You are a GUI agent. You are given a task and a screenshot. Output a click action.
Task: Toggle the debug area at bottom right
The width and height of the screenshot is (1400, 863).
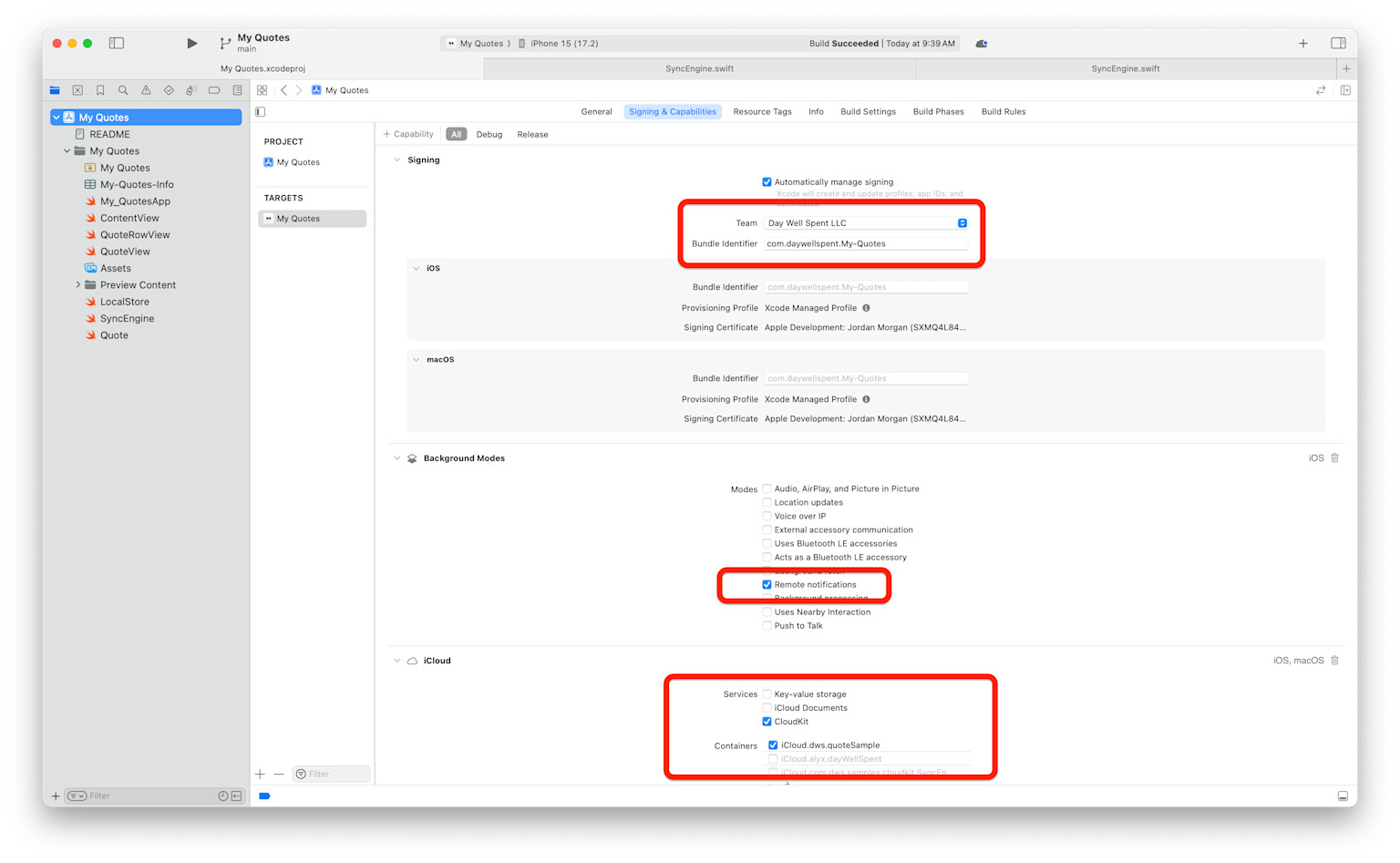(x=1343, y=796)
